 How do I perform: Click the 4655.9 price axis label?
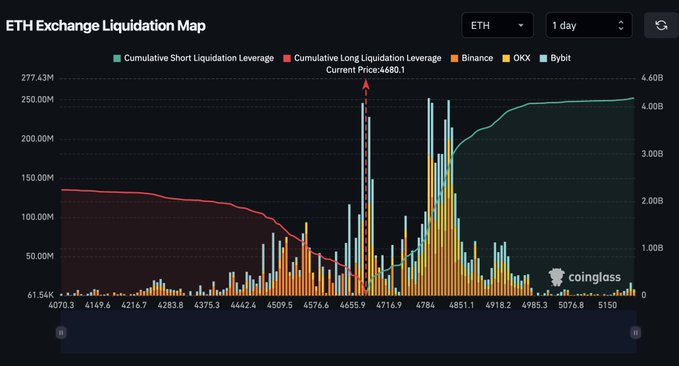[x=352, y=305]
